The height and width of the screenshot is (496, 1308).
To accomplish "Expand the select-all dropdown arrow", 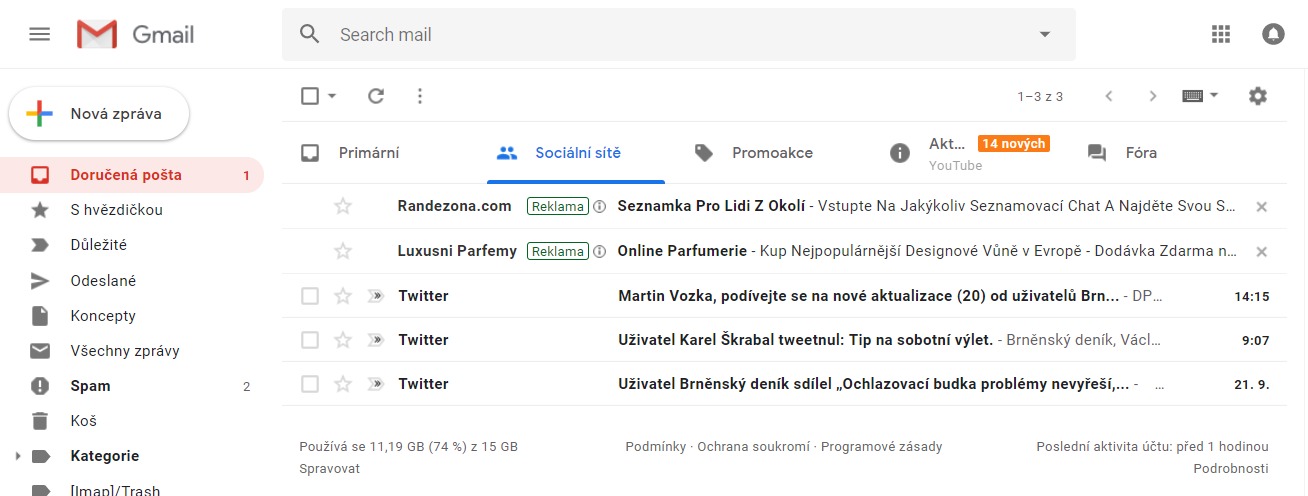I will click(x=332, y=96).
